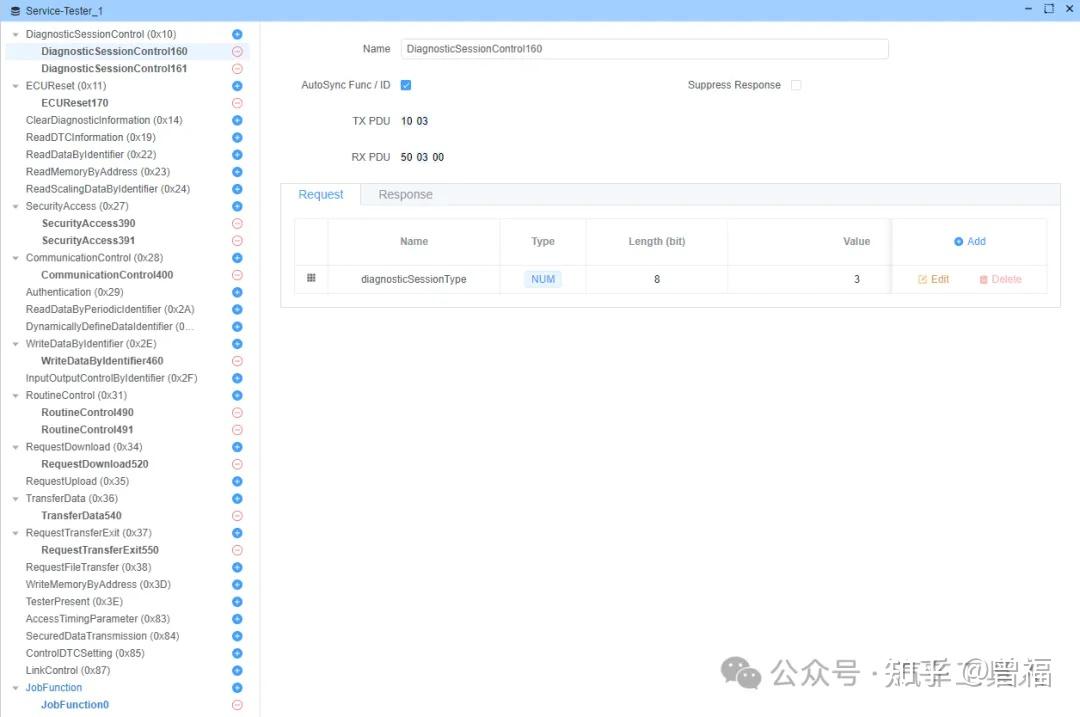The width and height of the screenshot is (1080, 717).
Task: Disable the AutoSync Func / ID checkbox
Action: tap(406, 85)
